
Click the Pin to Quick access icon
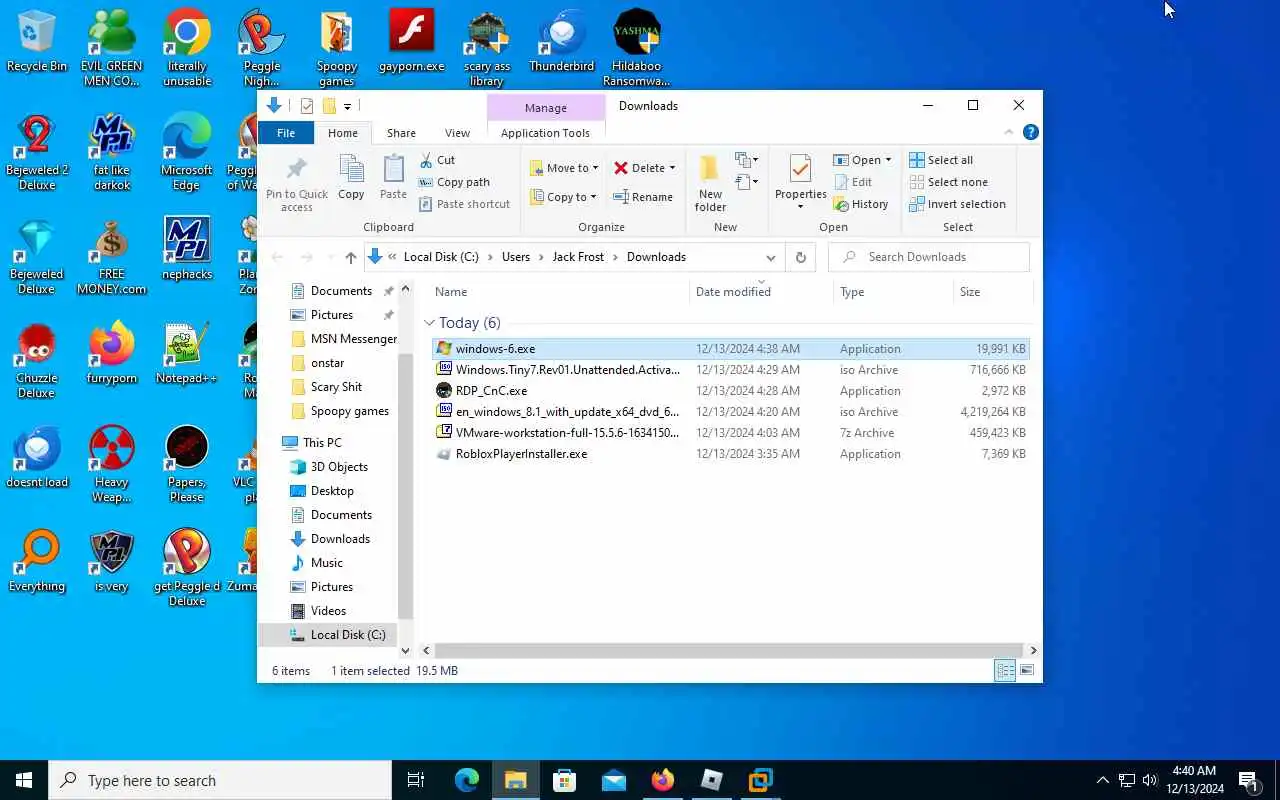pyautogui.click(x=296, y=169)
